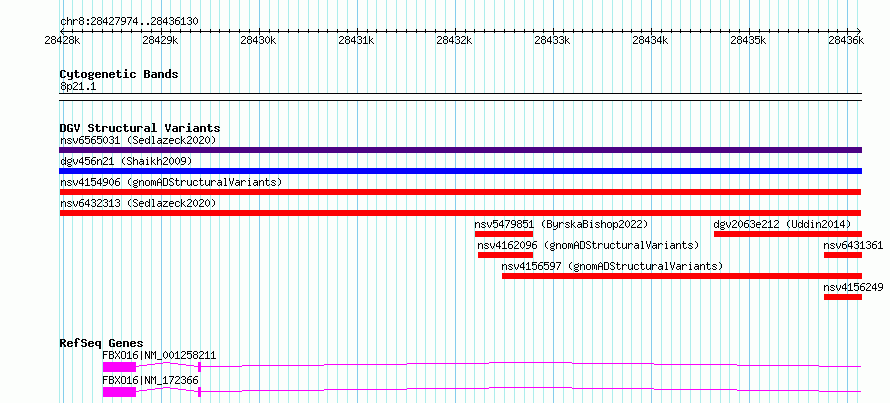Click the nsv4156249 label text
Viewport: 890px width, 403px height.
[853, 287]
